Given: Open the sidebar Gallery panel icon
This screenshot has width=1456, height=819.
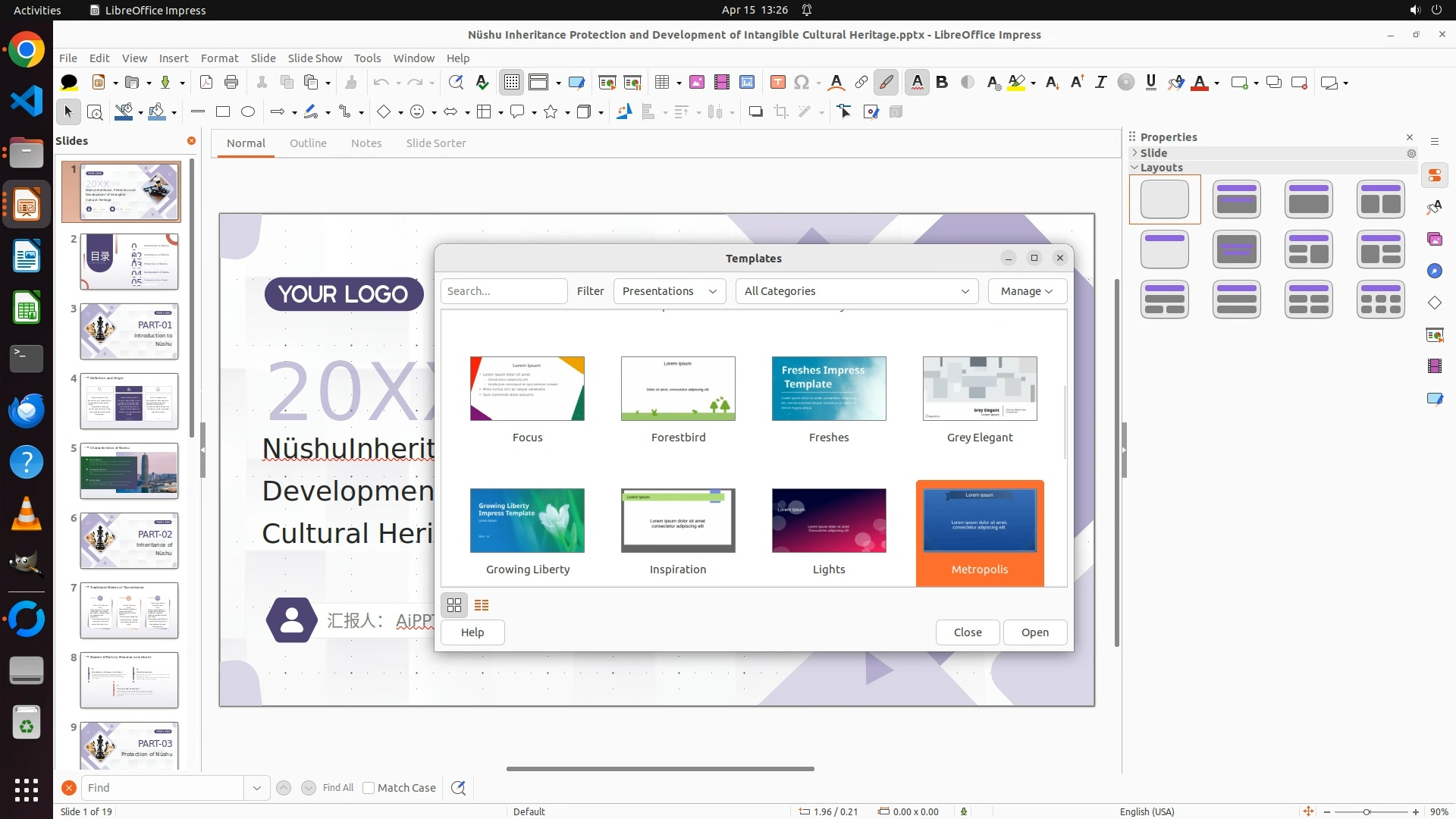Looking at the screenshot, I should pos(1435,240).
